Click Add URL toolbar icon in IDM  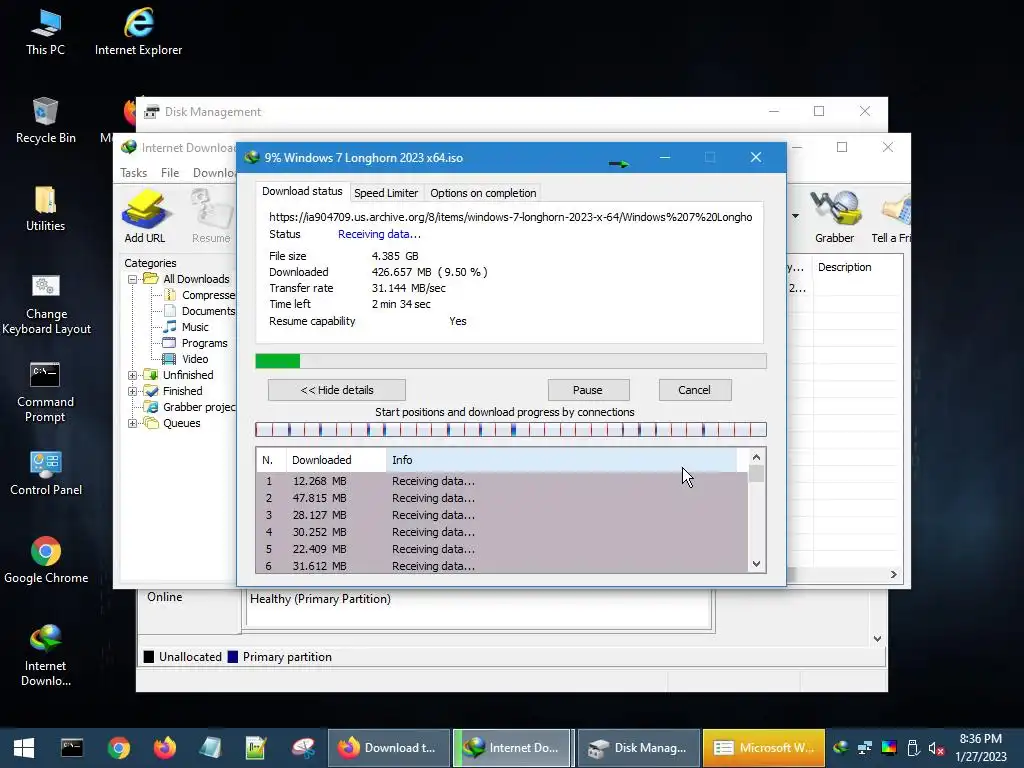pyautogui.click(x=144, y=217)
